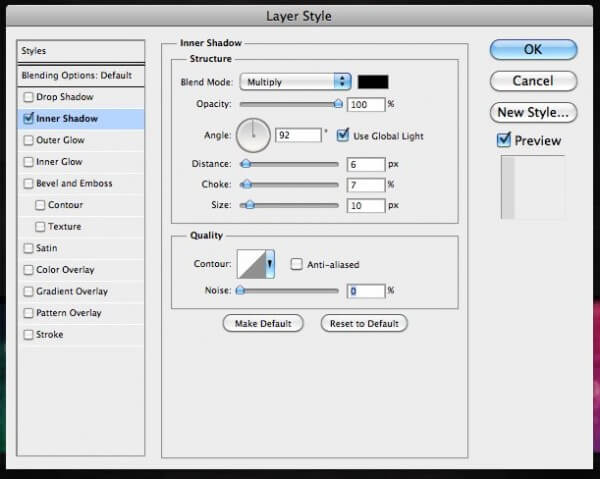
Task: Check the Contour sub-option checkbox
Action: tap(40, 205)
